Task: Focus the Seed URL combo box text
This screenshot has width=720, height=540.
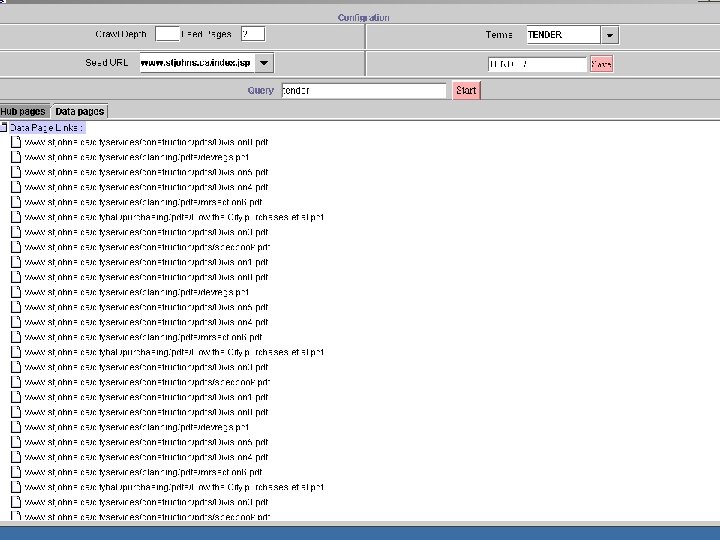Action: (x=197, y=63)
